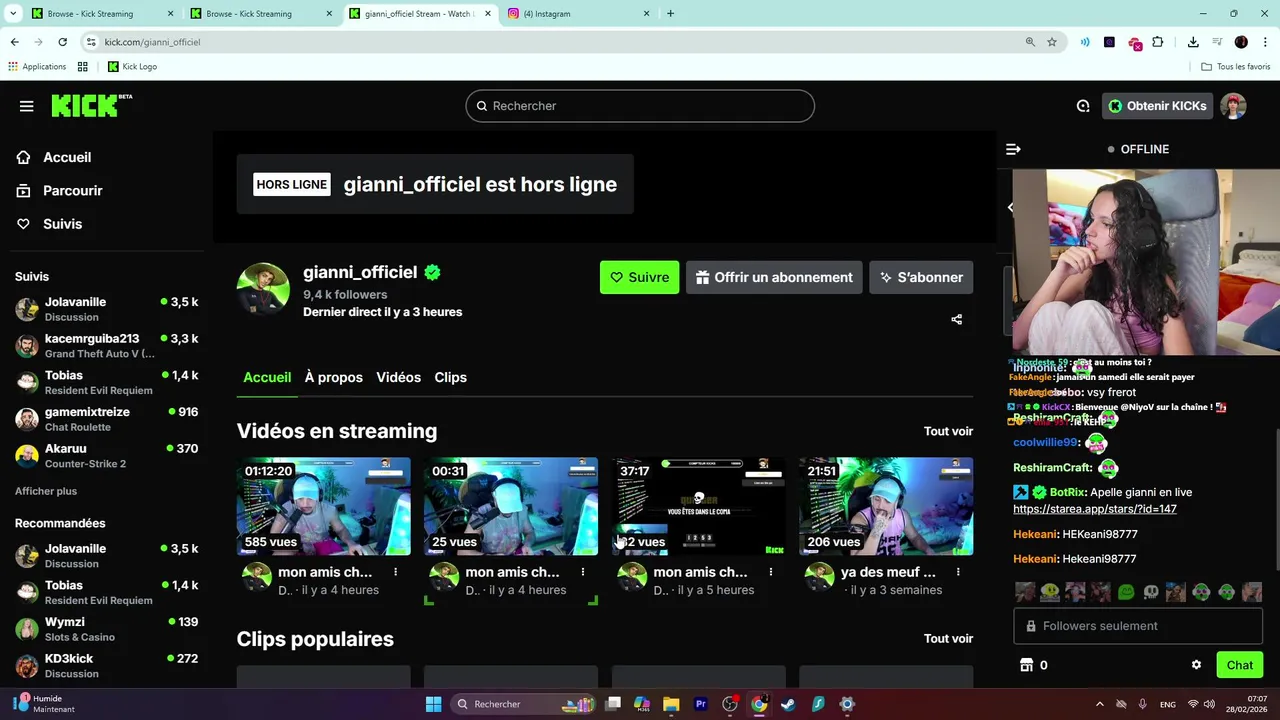The height and width of the screenshot is (720, 1280).
Task: Open Windows Start menu
Action: pos(433,704)
